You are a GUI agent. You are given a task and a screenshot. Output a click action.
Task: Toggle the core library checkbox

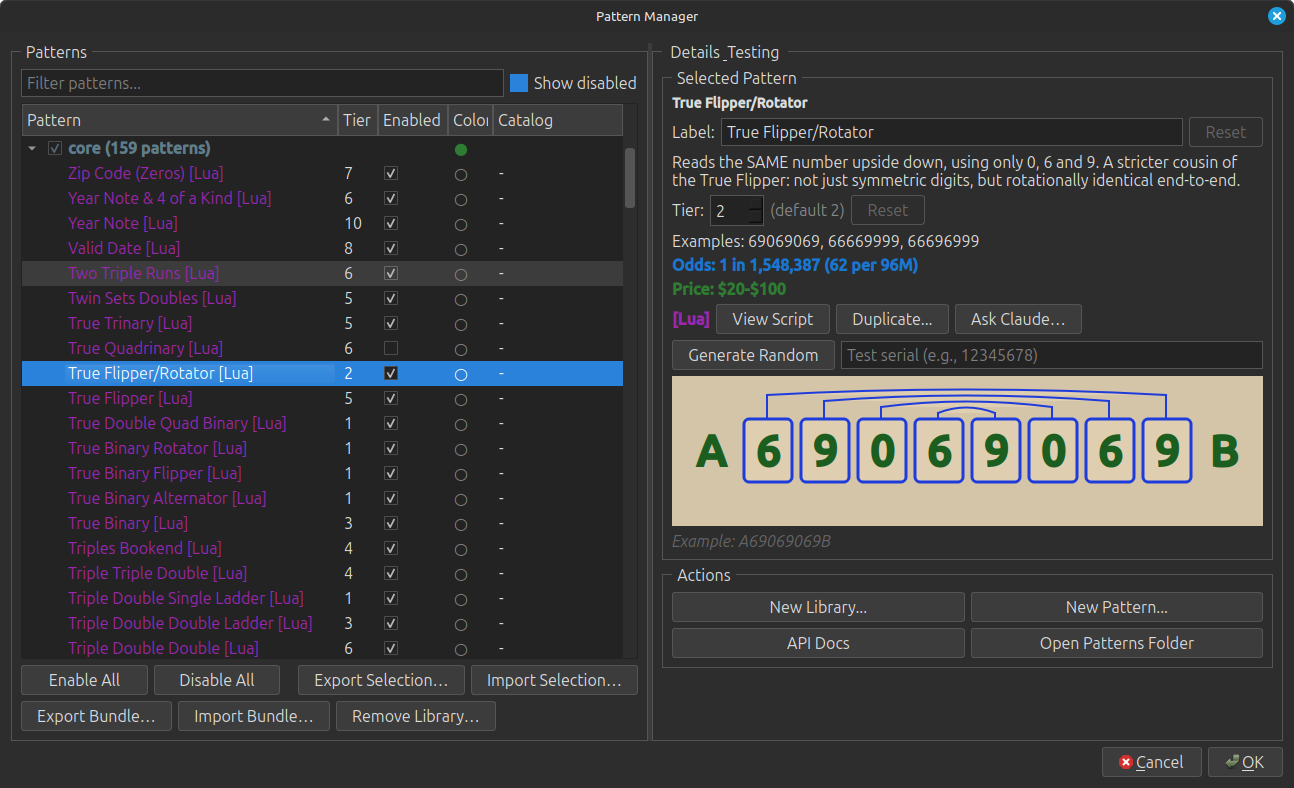point(55,148)
